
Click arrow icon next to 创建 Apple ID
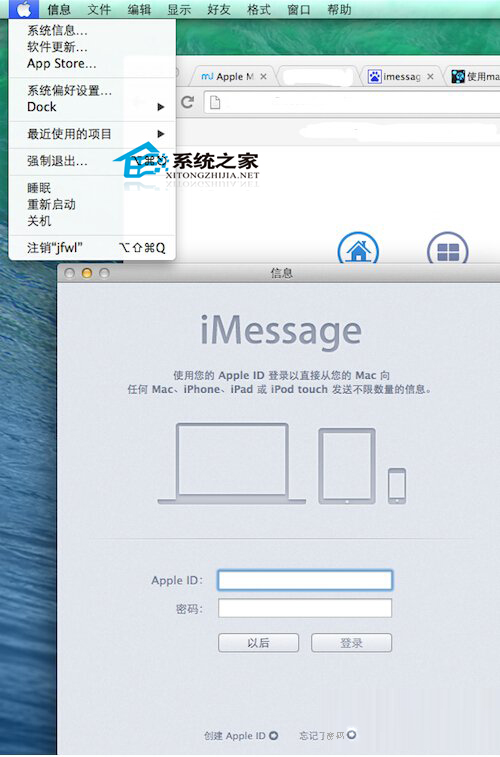tap(274, 735)
